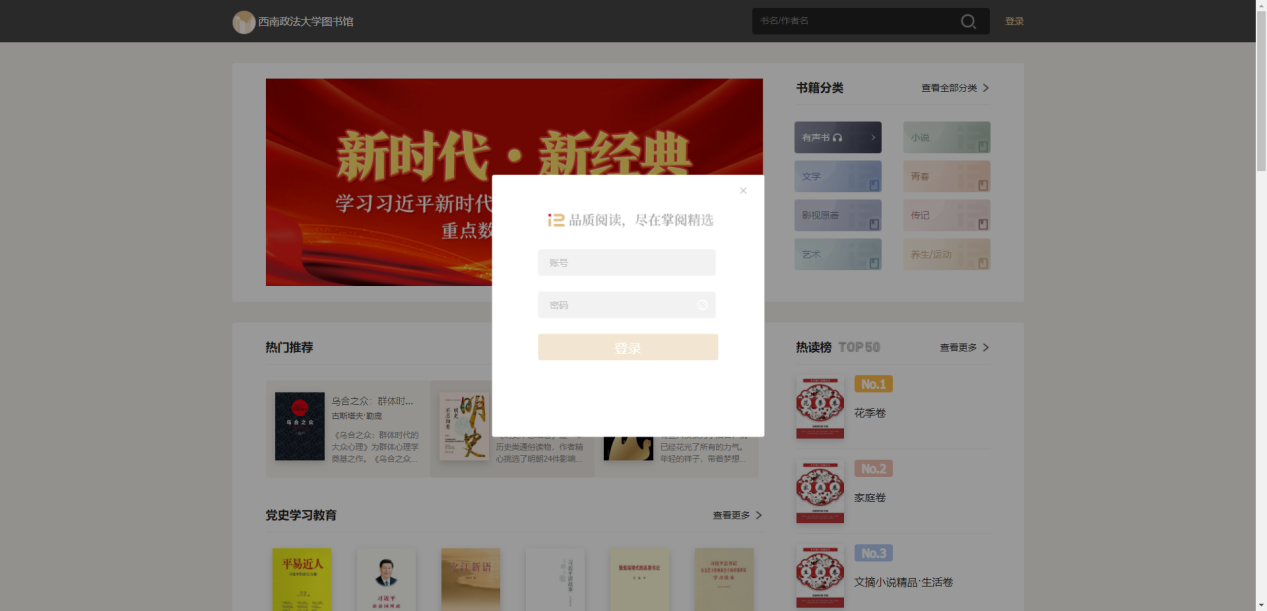Open the 文学 category tile

click(x=838, y=176)
